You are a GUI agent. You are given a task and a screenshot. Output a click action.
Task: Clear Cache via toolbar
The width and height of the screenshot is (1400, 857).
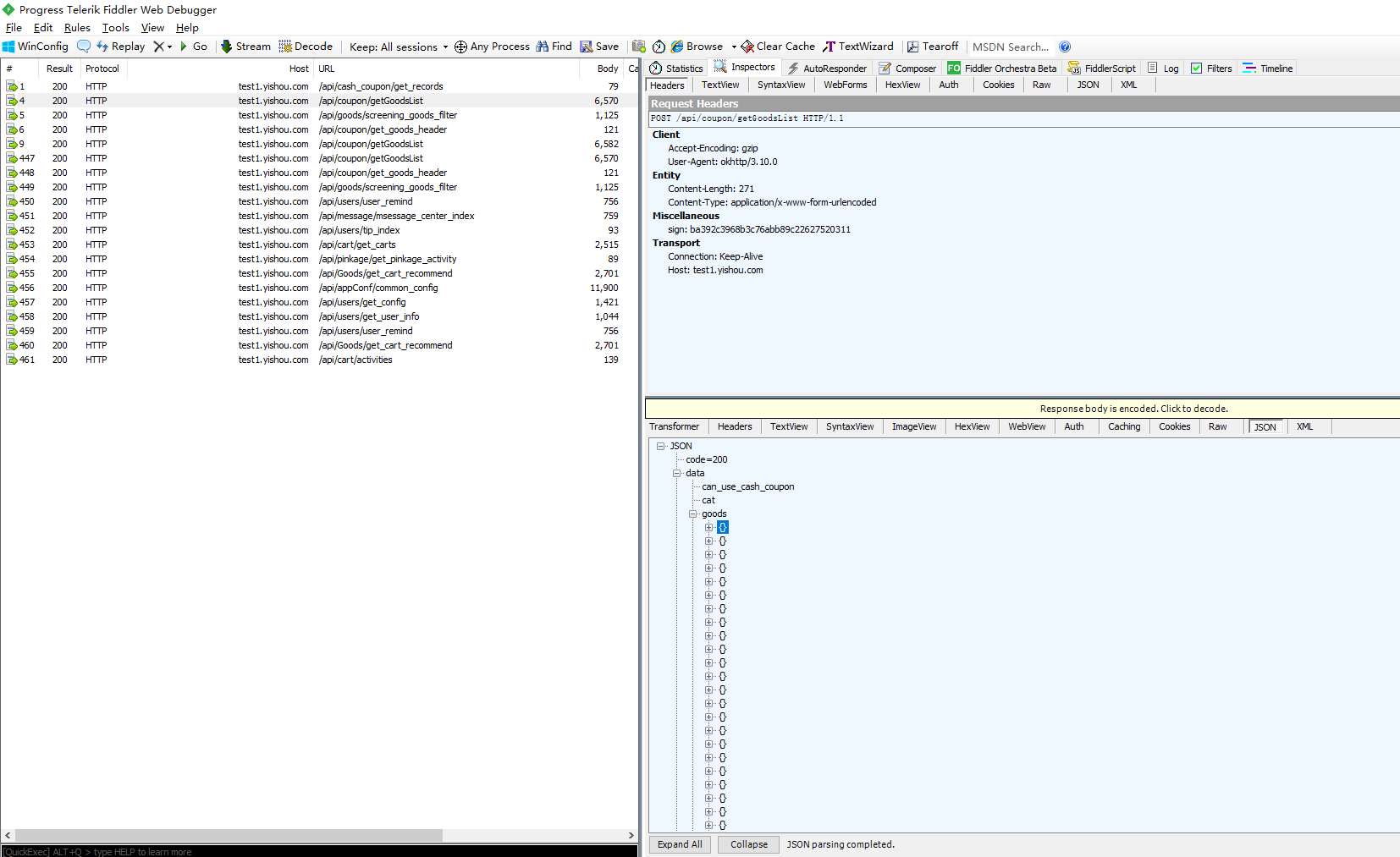(778, 47)
